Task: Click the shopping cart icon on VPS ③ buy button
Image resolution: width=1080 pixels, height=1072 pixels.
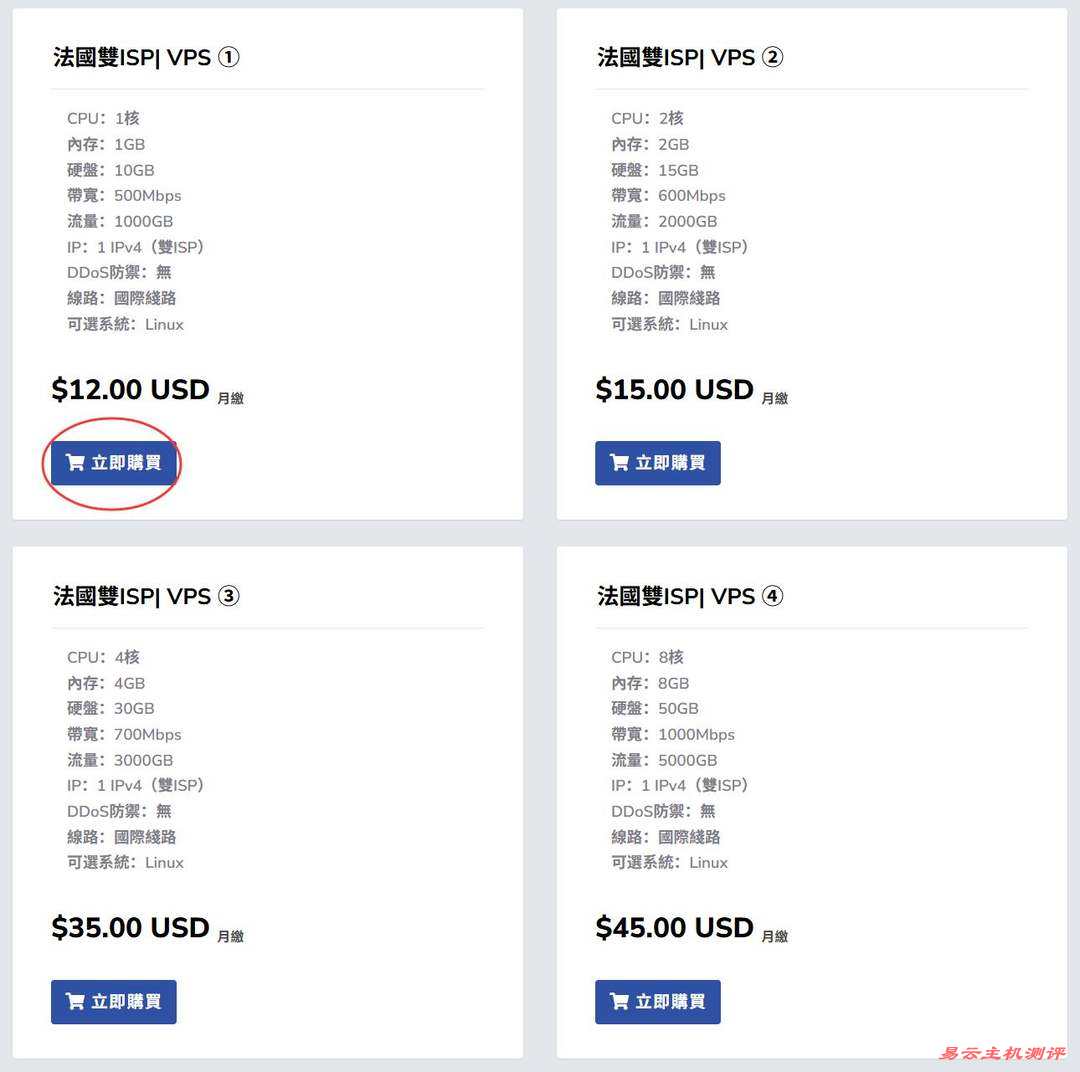Action: [x=77, y=1001]
